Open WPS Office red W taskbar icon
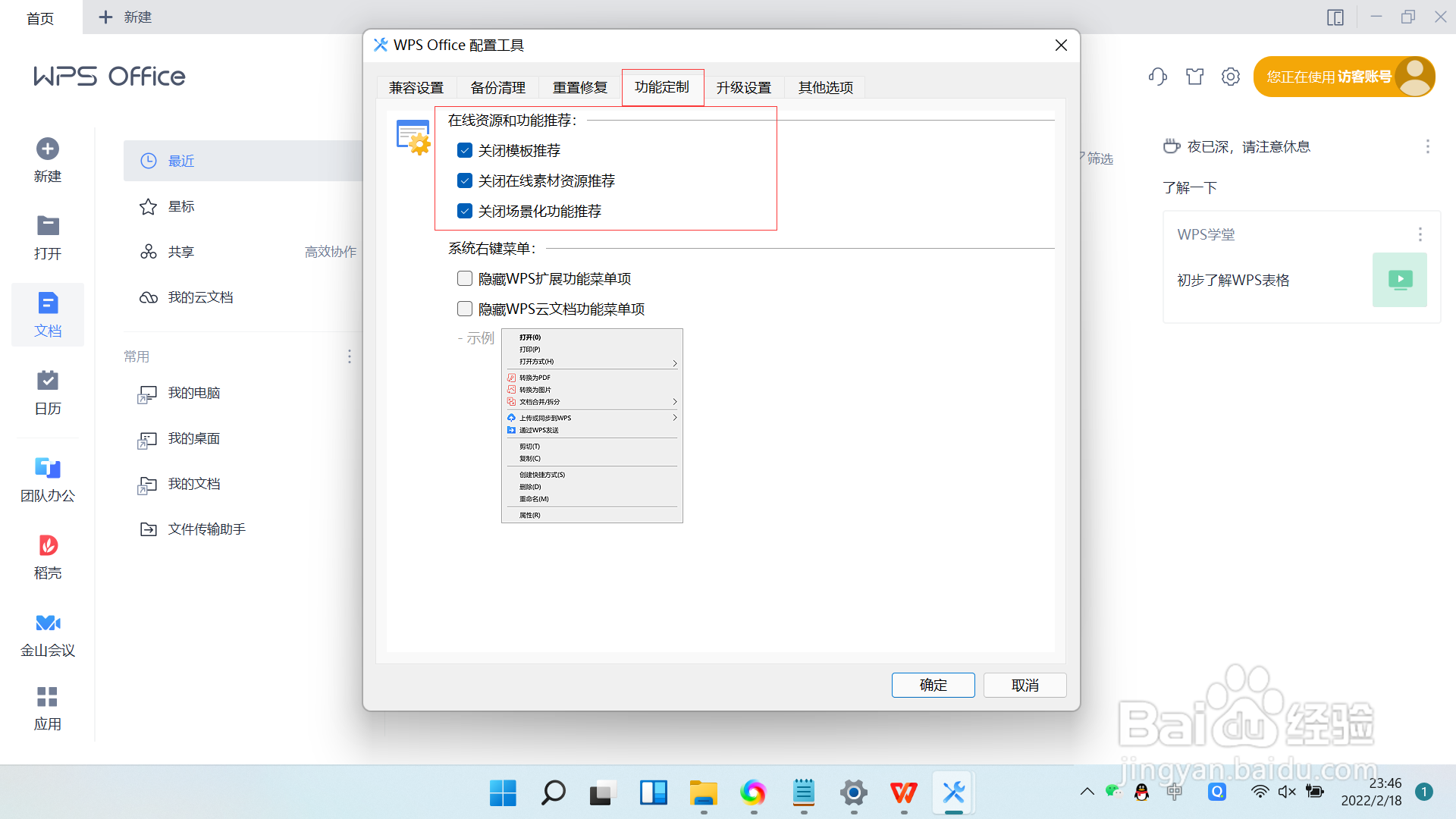This screenshot has height=819, width=1456. click(903, 792)
